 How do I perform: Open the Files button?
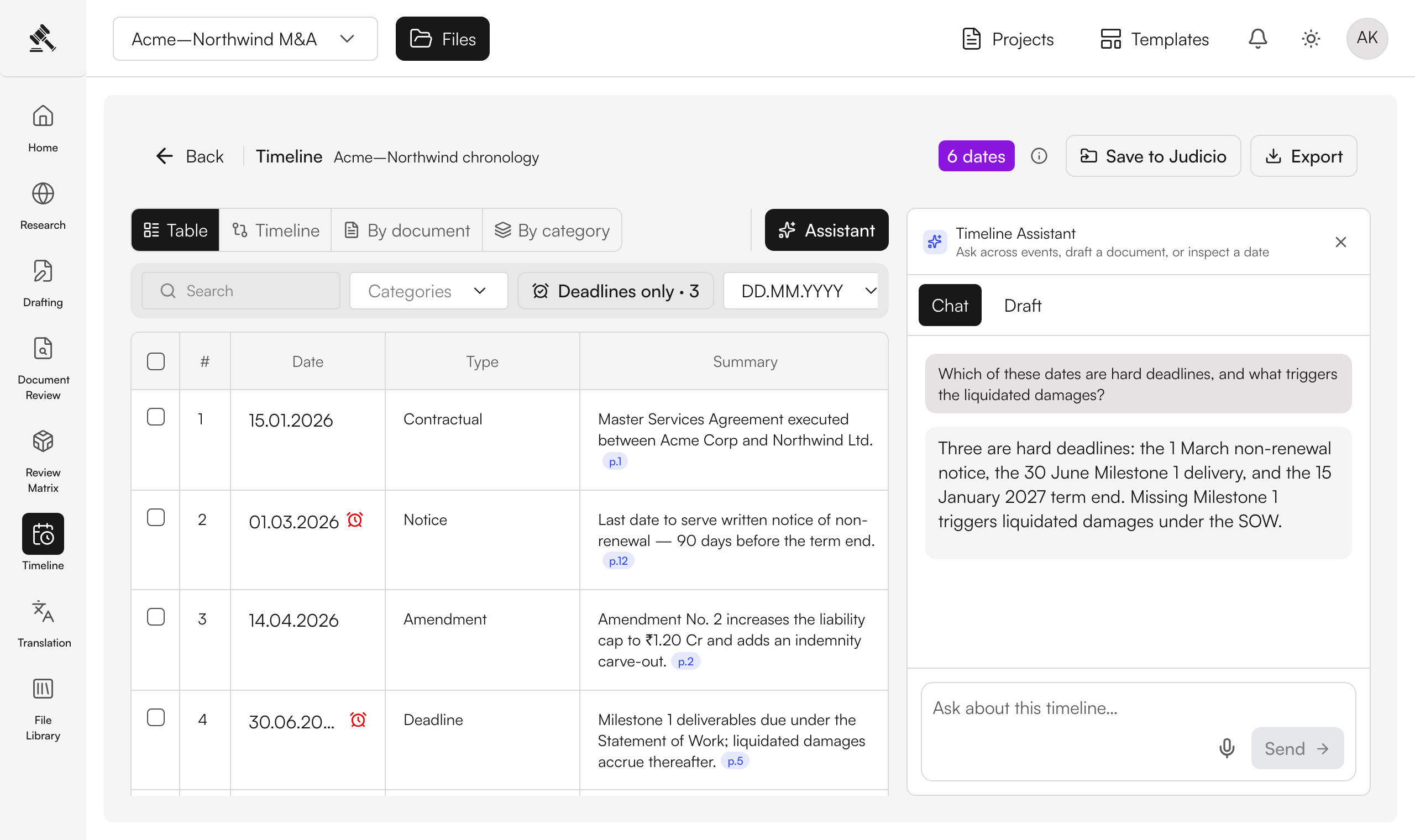coord(442,39)
